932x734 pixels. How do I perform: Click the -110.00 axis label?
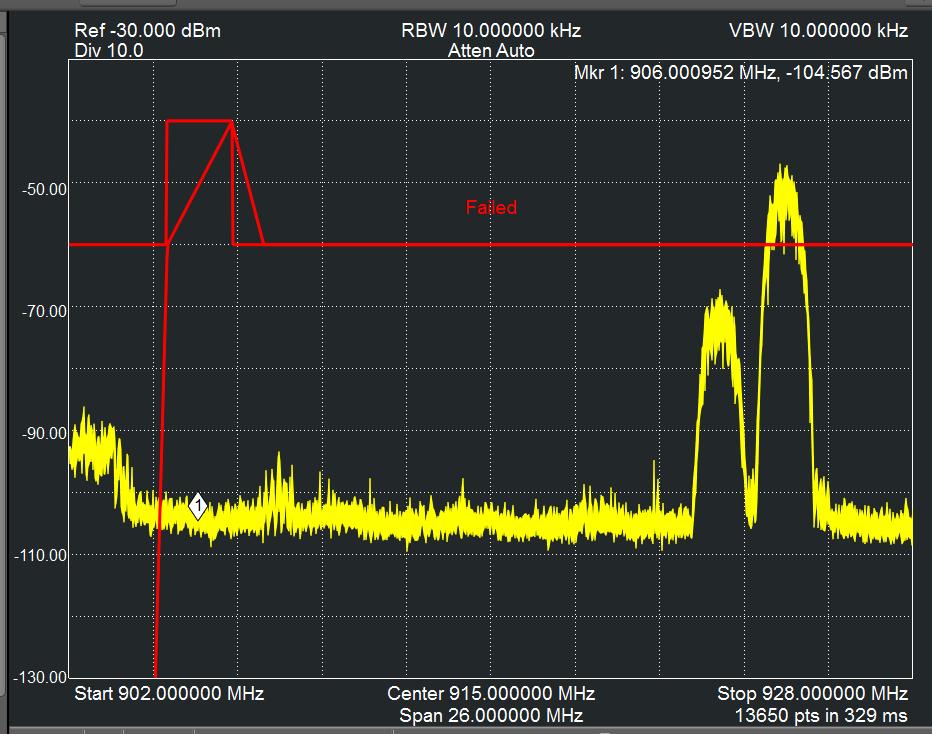pos(40,555)
